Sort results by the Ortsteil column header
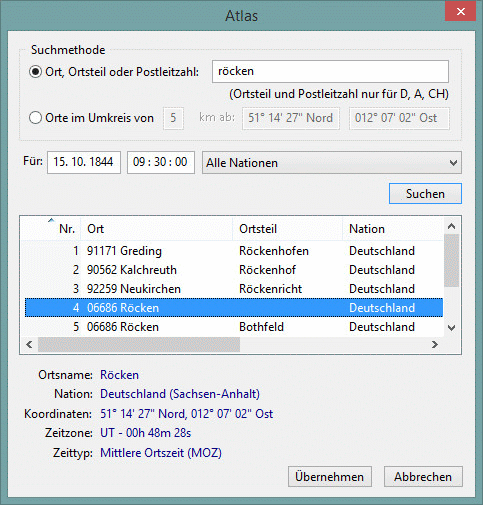 [x=288, y=229]
